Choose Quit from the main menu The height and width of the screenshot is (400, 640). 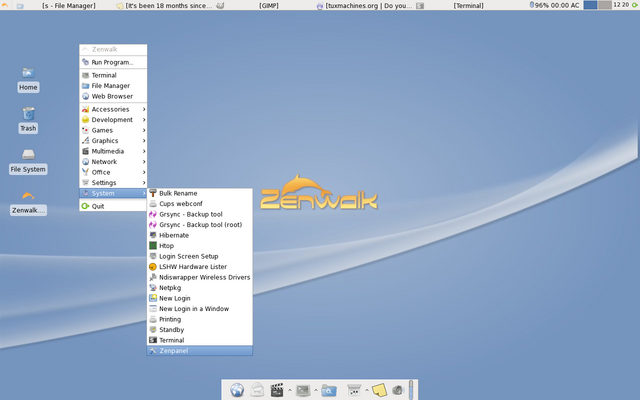click(113, 206)
